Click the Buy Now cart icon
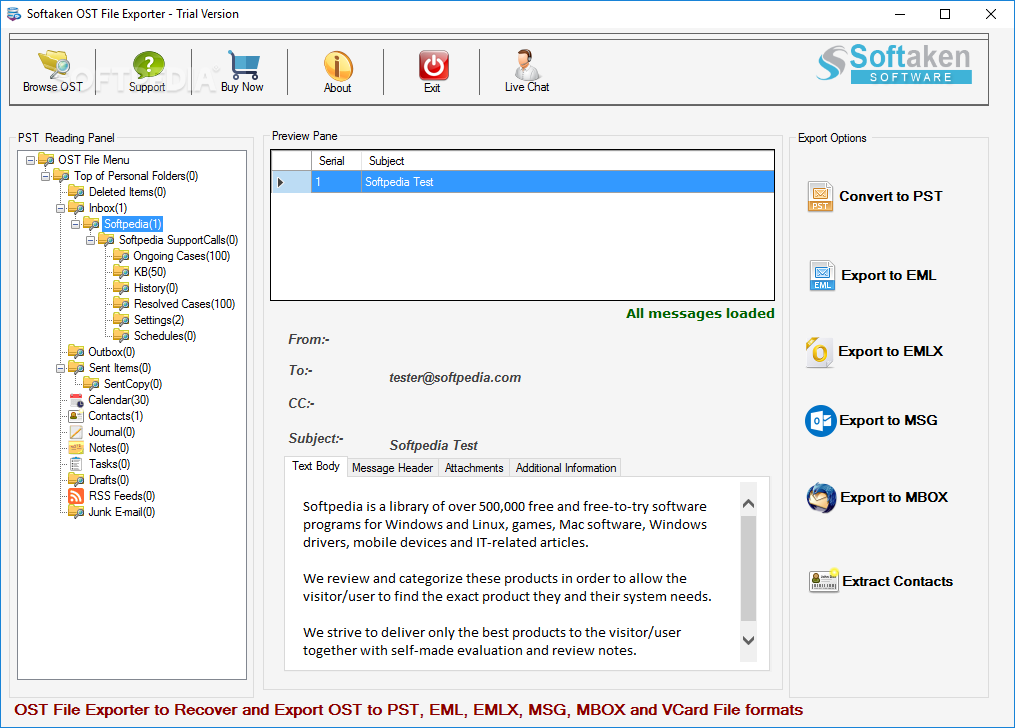Screen dimensions: 1015x728 coord(243,65)
